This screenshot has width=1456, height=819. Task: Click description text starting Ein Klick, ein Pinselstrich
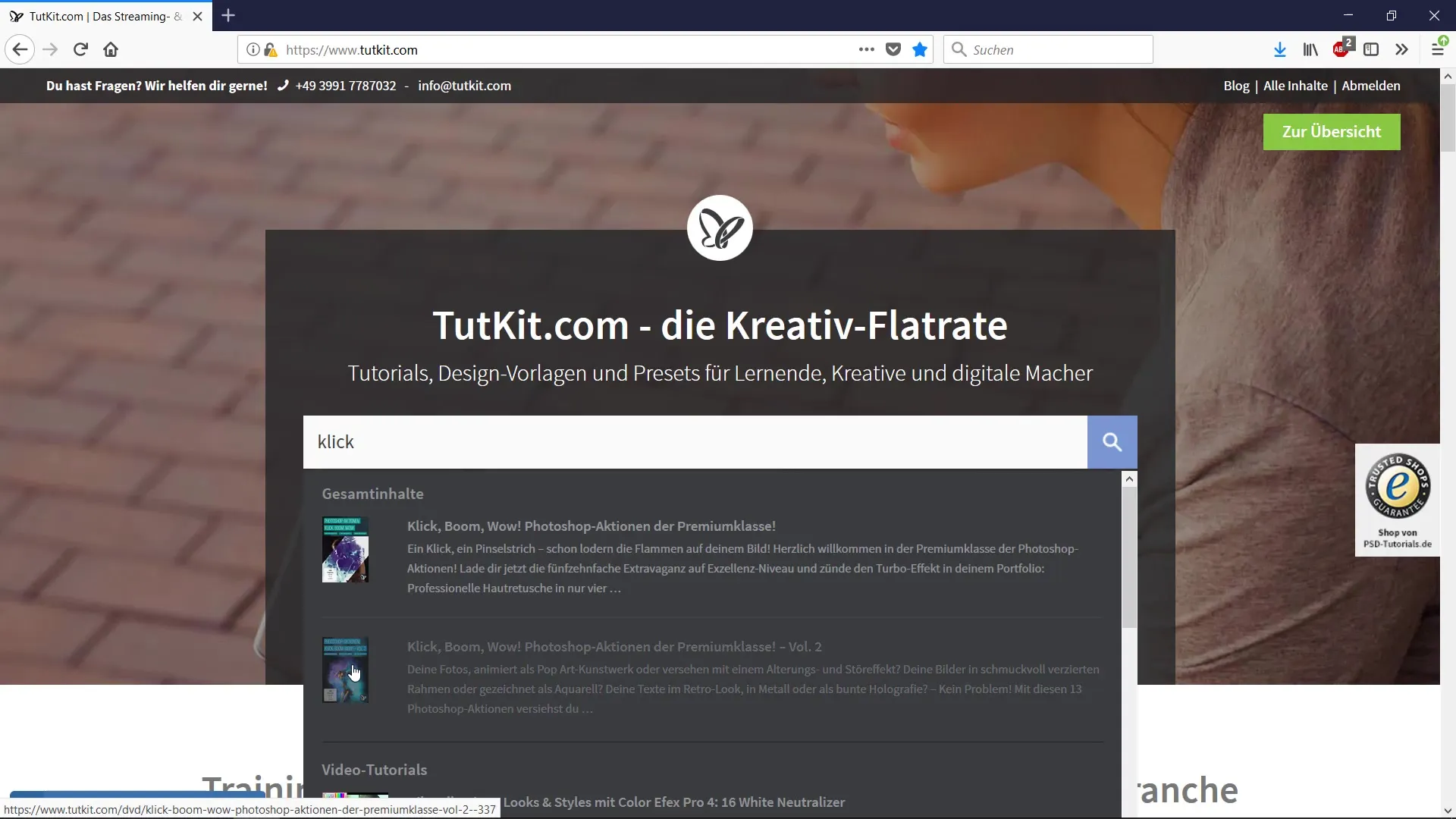click(743, 568)
